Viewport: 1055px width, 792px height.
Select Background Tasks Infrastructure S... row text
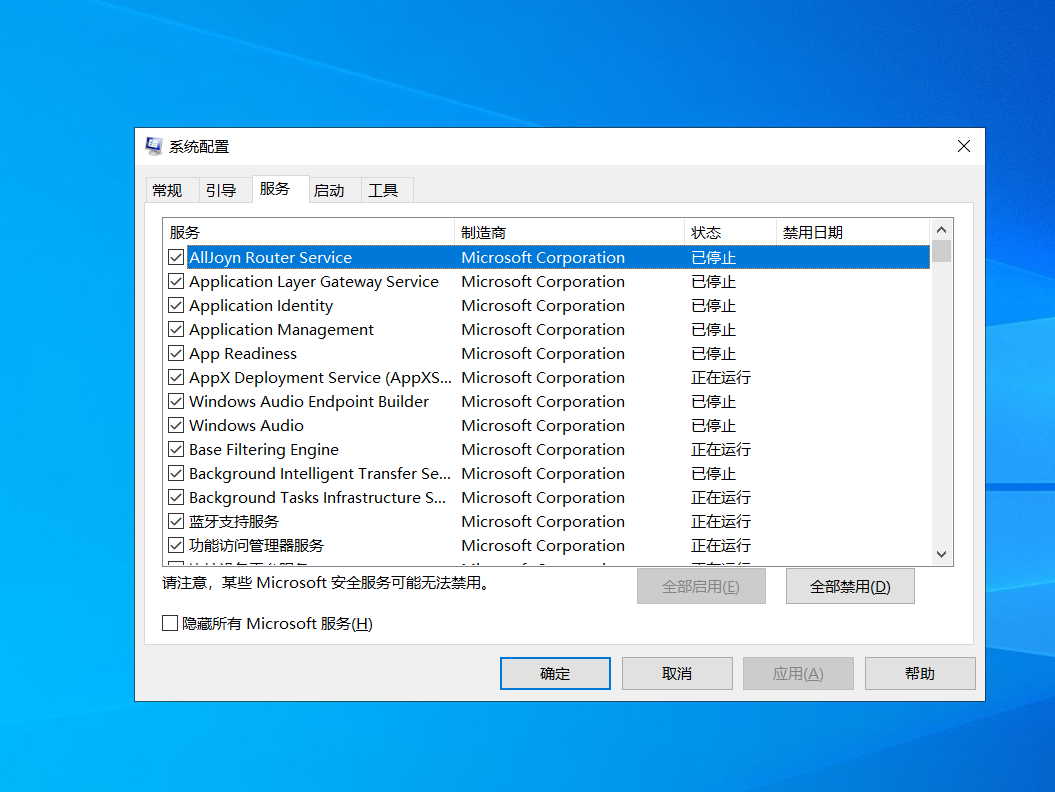[x=317, y=497]
